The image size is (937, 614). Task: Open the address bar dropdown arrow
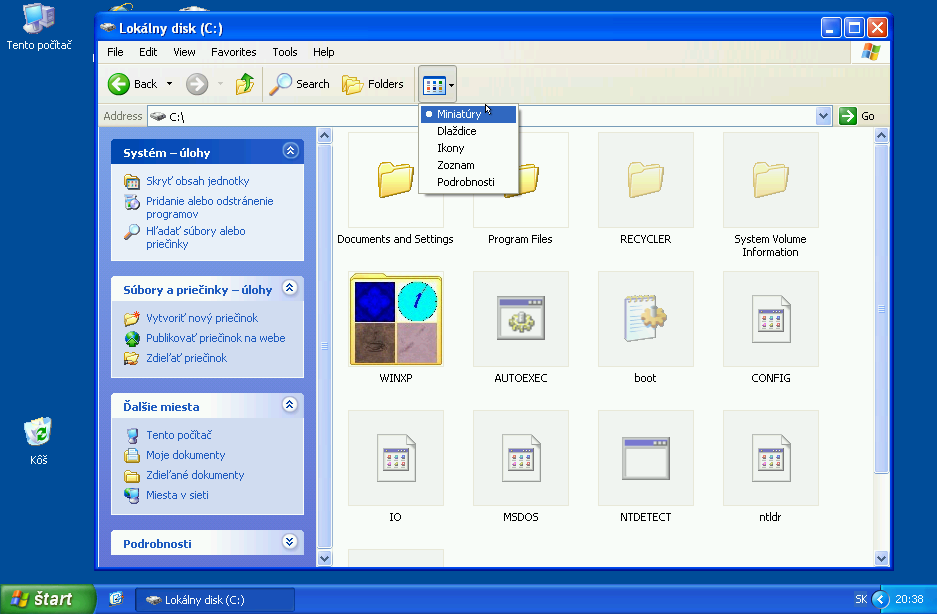click(x=824, y=116)
